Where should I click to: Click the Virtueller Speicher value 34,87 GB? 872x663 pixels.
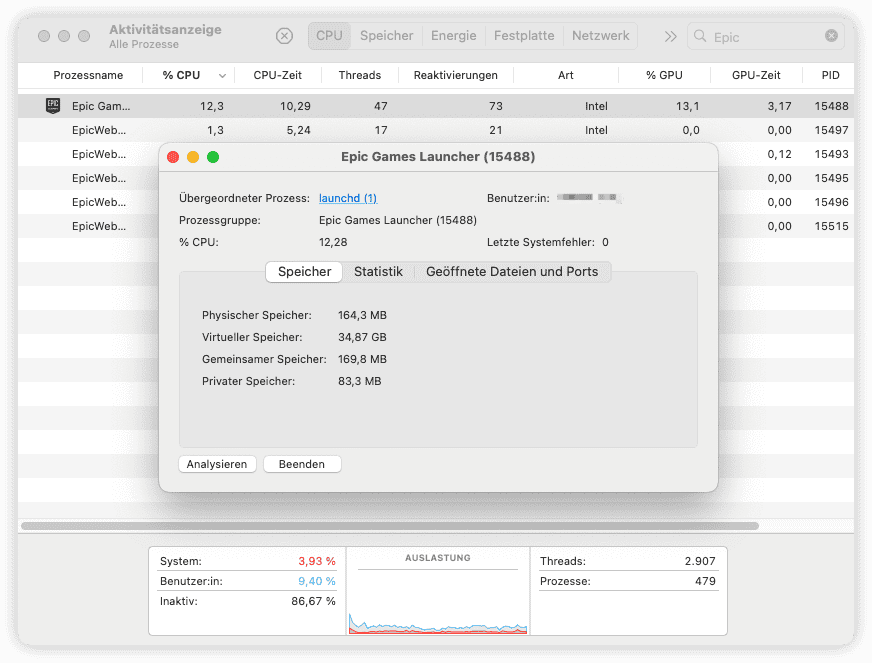pos(362,337)
